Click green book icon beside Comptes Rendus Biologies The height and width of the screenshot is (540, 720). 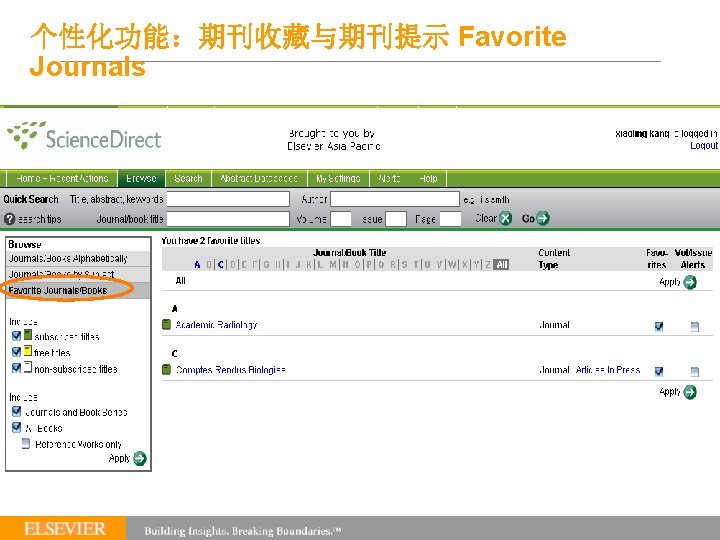tap(167, 369)
